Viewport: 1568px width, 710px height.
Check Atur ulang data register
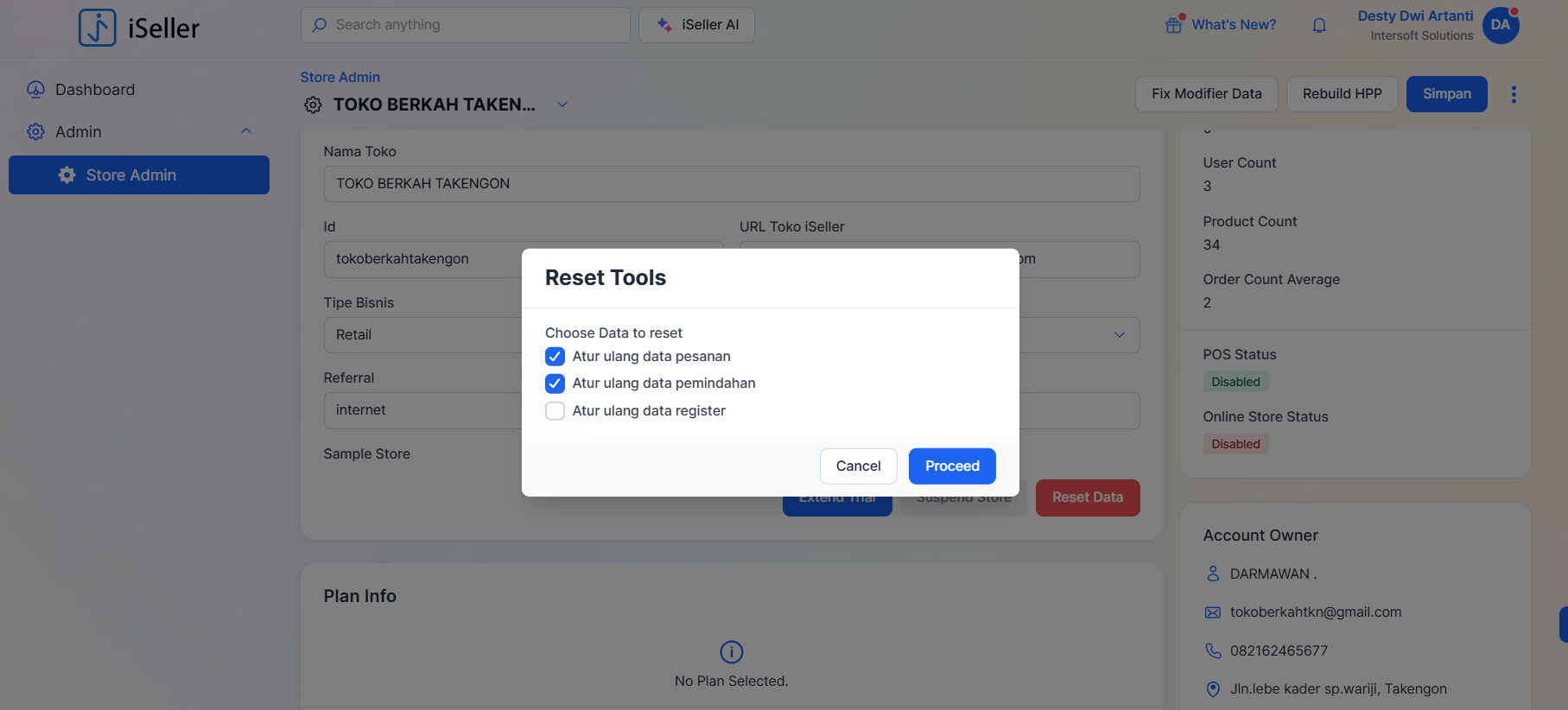click(x=555, y=411)
